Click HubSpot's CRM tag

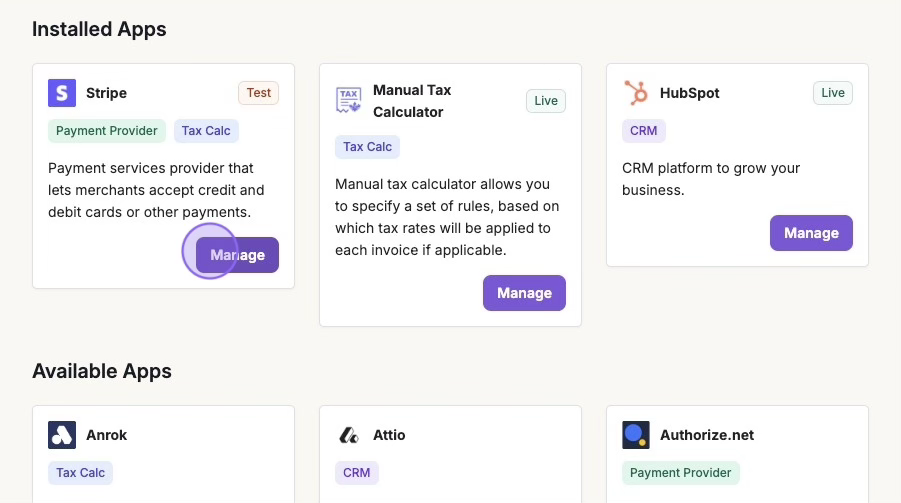coord(644,131)
